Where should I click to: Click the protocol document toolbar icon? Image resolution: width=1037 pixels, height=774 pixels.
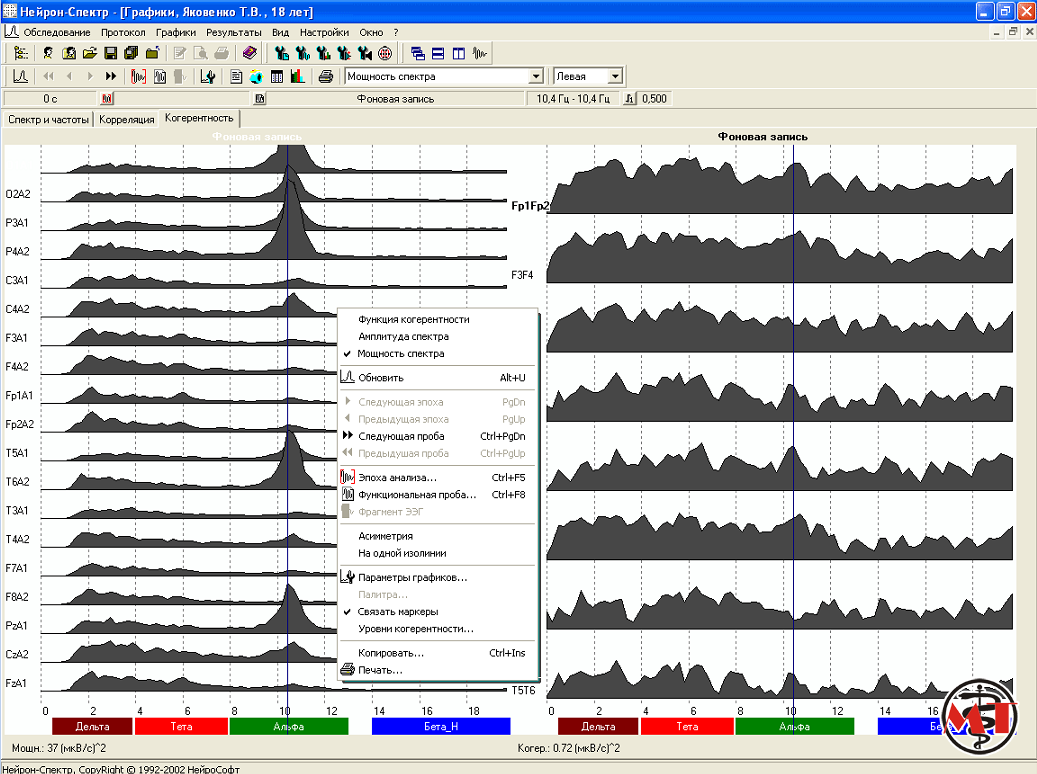coord(236,76)
